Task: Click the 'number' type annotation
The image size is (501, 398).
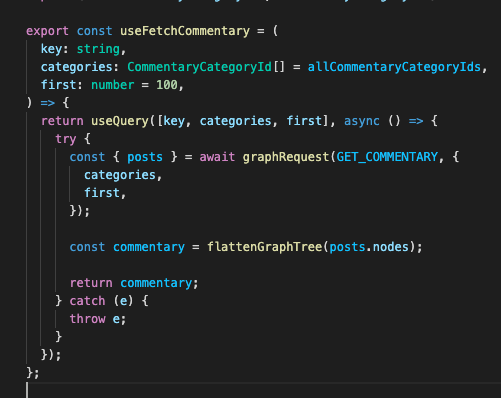Action: (113, 85)
